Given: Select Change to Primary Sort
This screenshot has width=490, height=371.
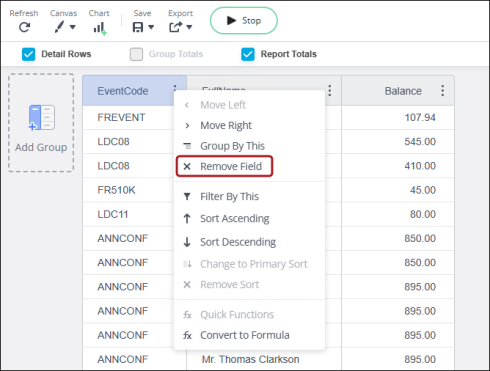Looking at the screenshot, I should tap(249, 264).
